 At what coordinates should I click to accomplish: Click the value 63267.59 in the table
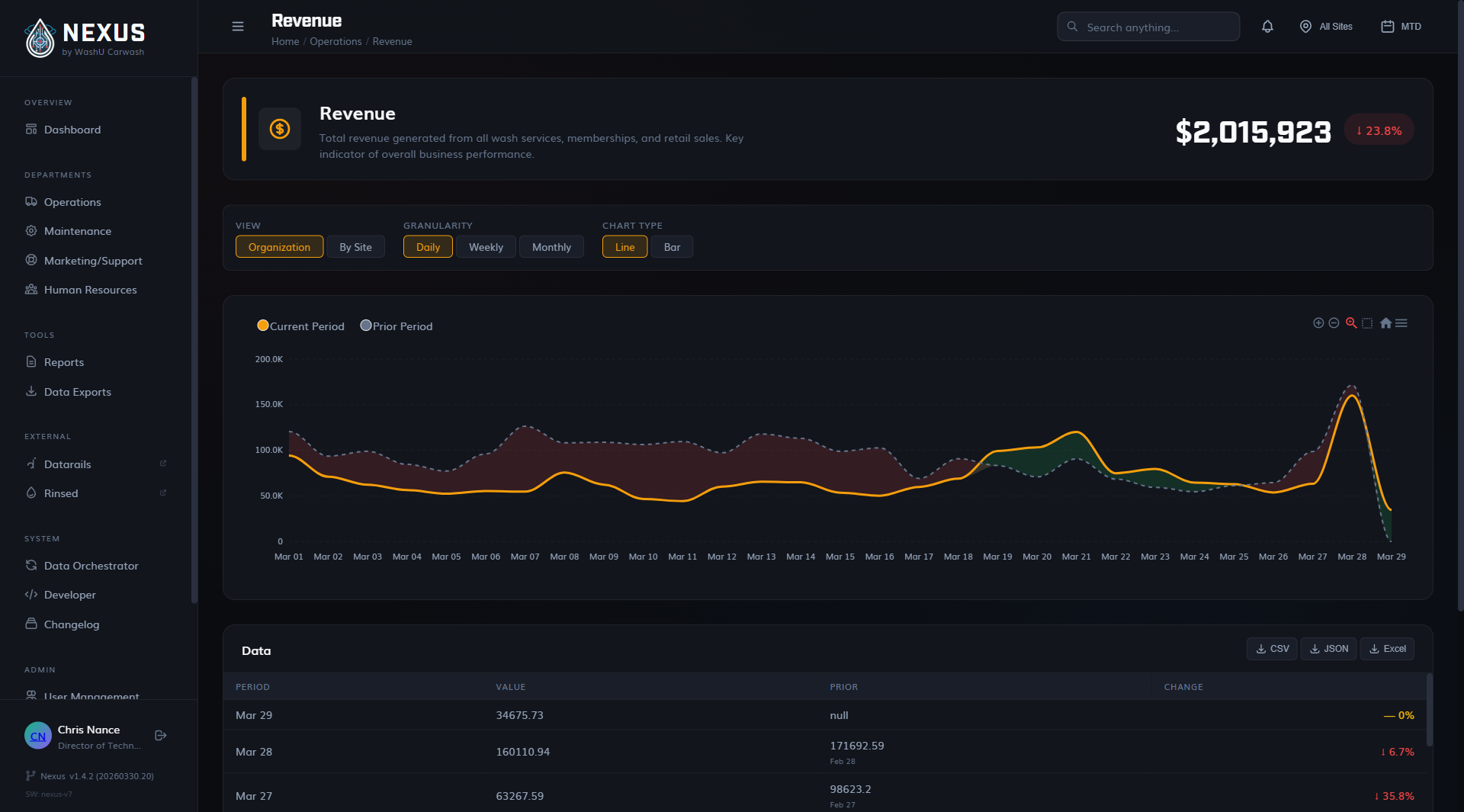tap(519, 796)
